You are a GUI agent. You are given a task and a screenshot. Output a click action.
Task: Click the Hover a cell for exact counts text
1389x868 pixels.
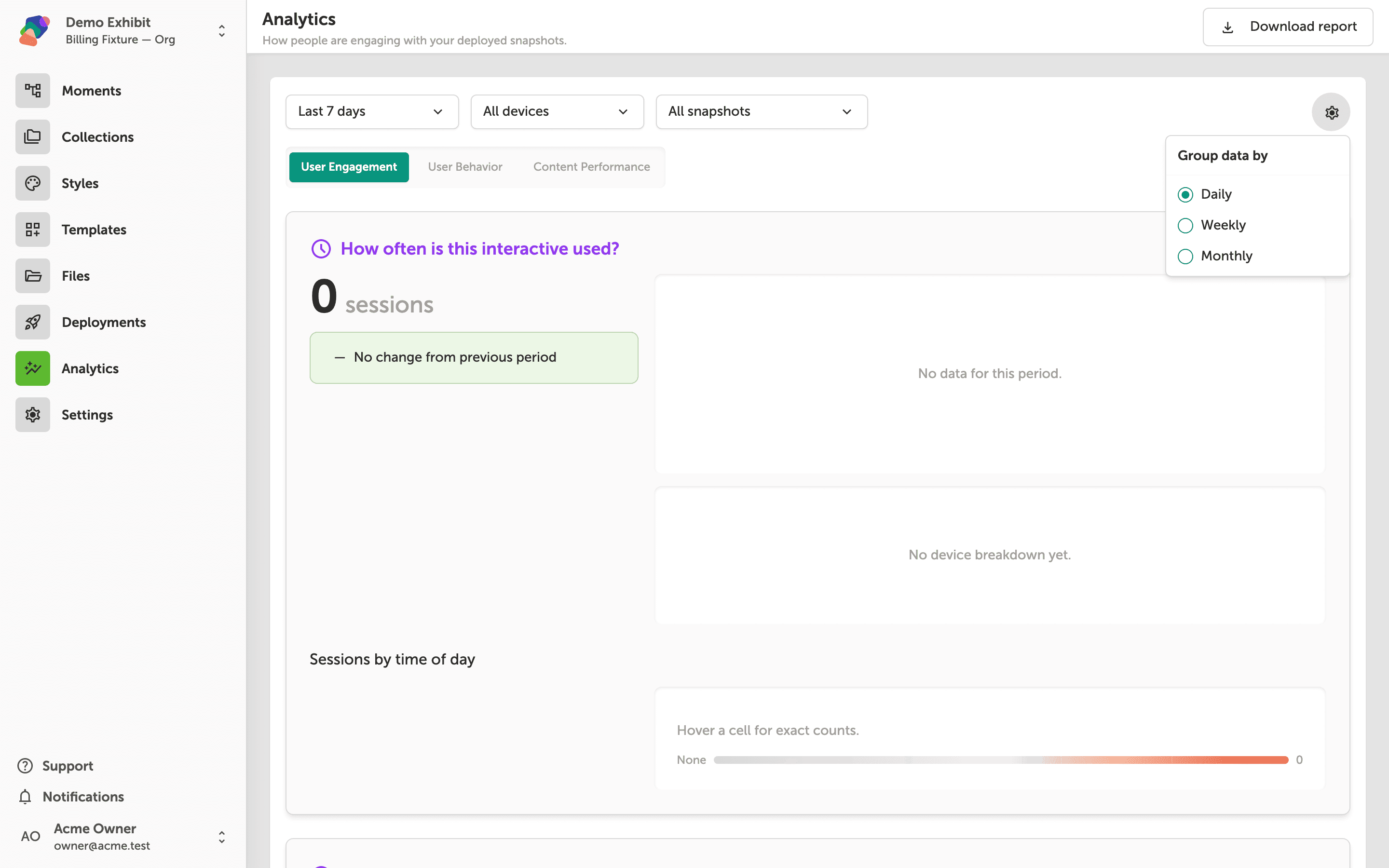point(768,730)
